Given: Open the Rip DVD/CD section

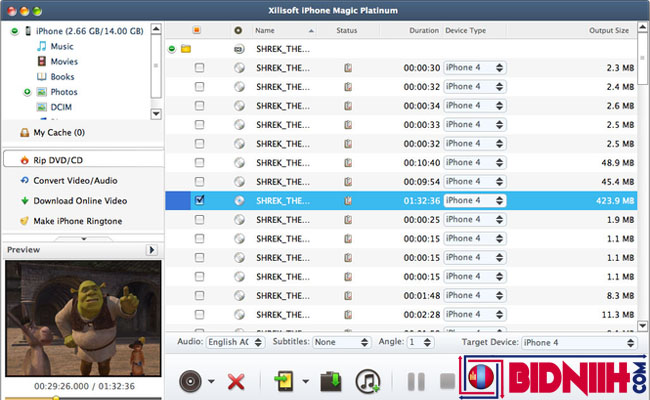Looking at the screenshot, I should (x=83, y=160).
